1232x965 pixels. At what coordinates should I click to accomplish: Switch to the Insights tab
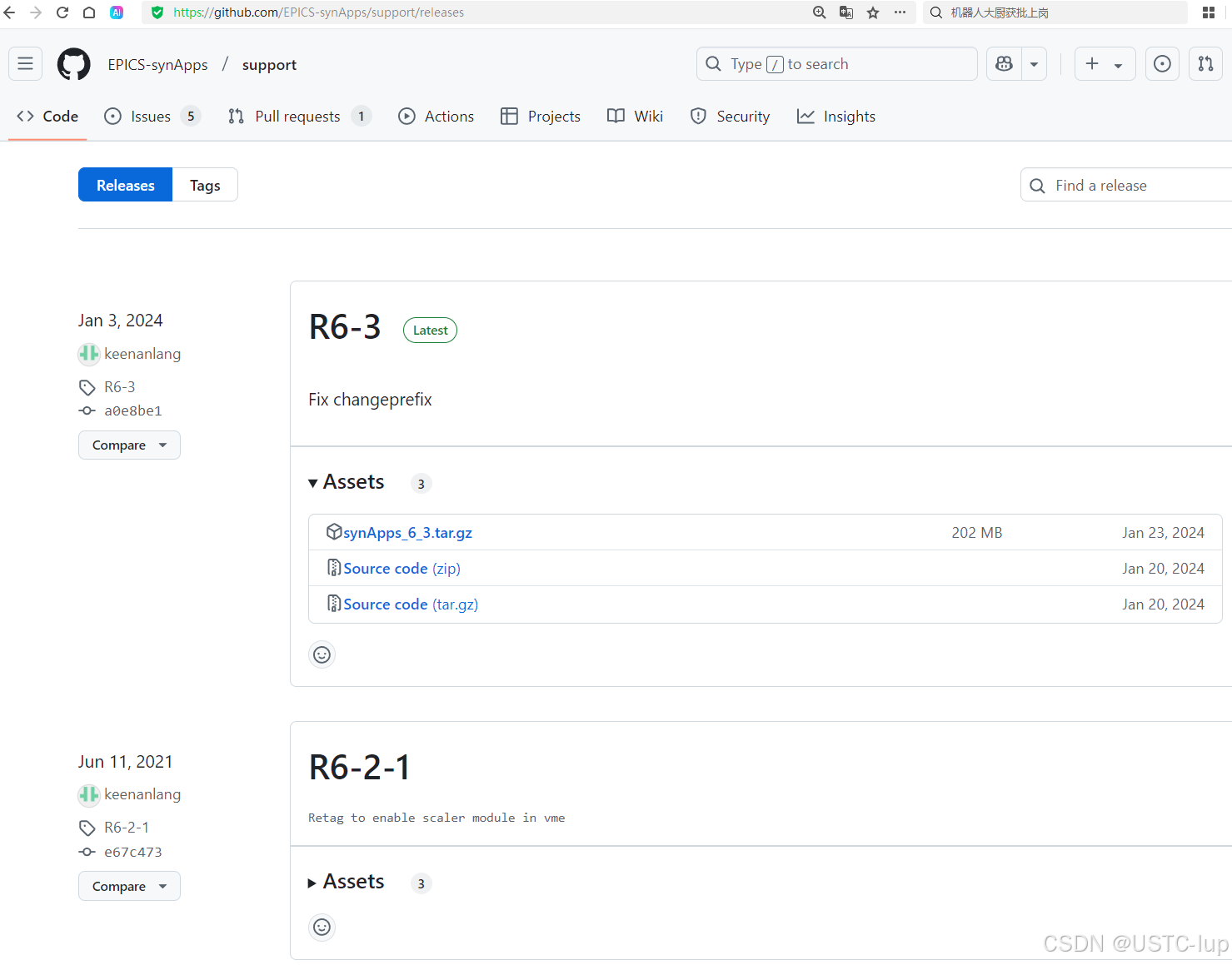click(836, 117)
